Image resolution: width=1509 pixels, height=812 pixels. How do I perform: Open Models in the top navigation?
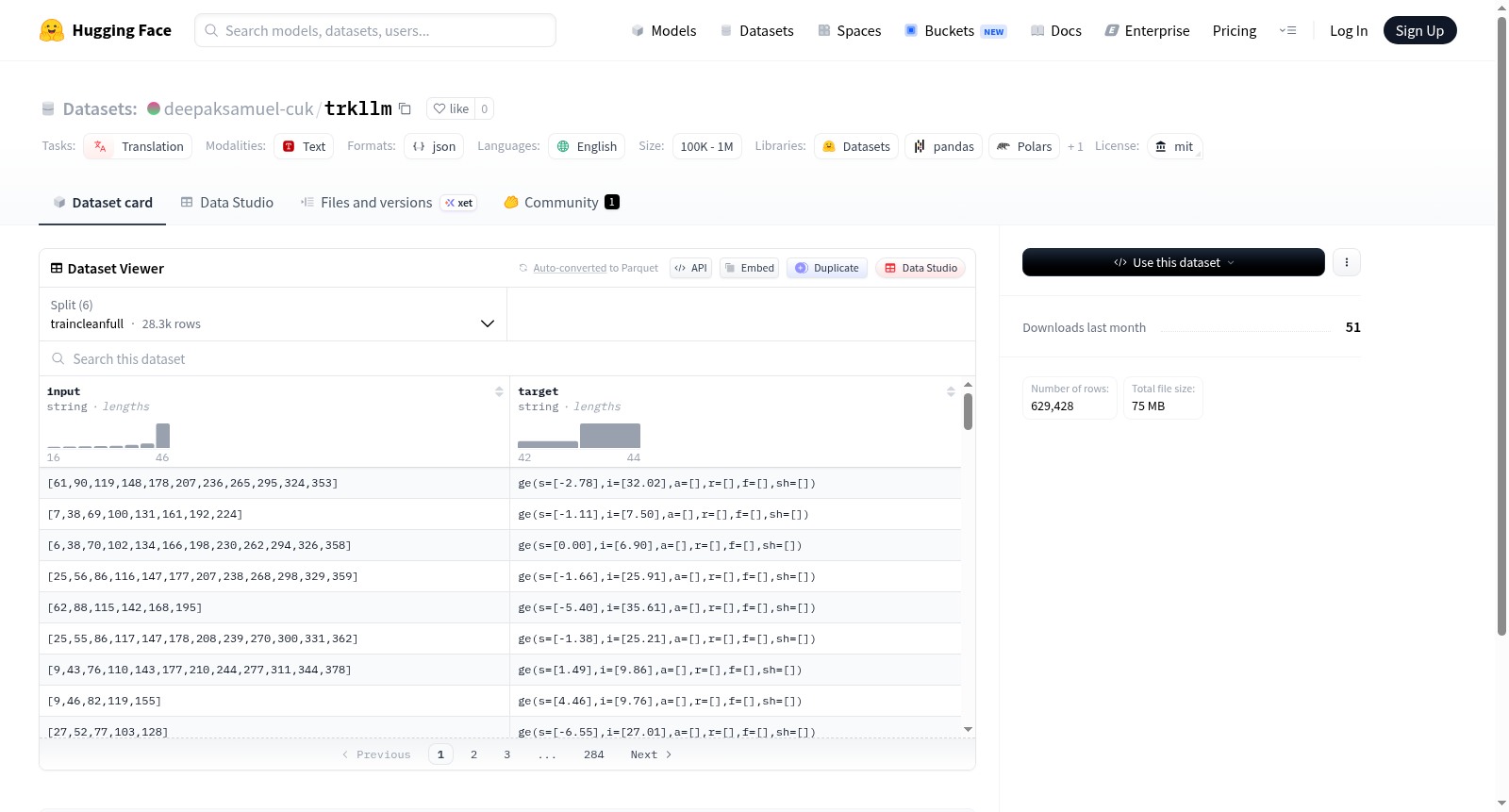pyautogui.click(x=664, y=30)
